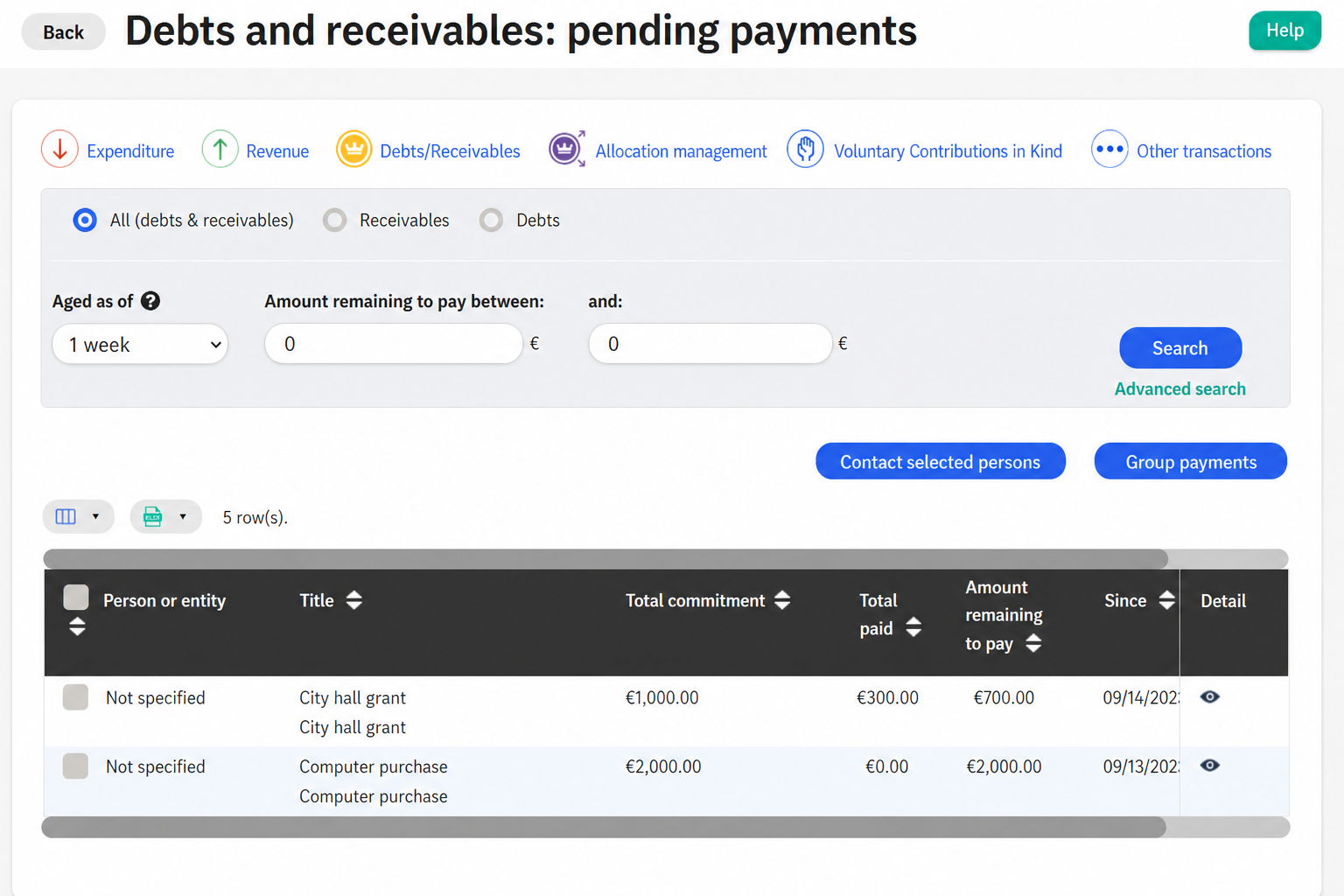Open the Revenue green arrow icon
Screen dimensions: 1344x896
tap(220, 150)
